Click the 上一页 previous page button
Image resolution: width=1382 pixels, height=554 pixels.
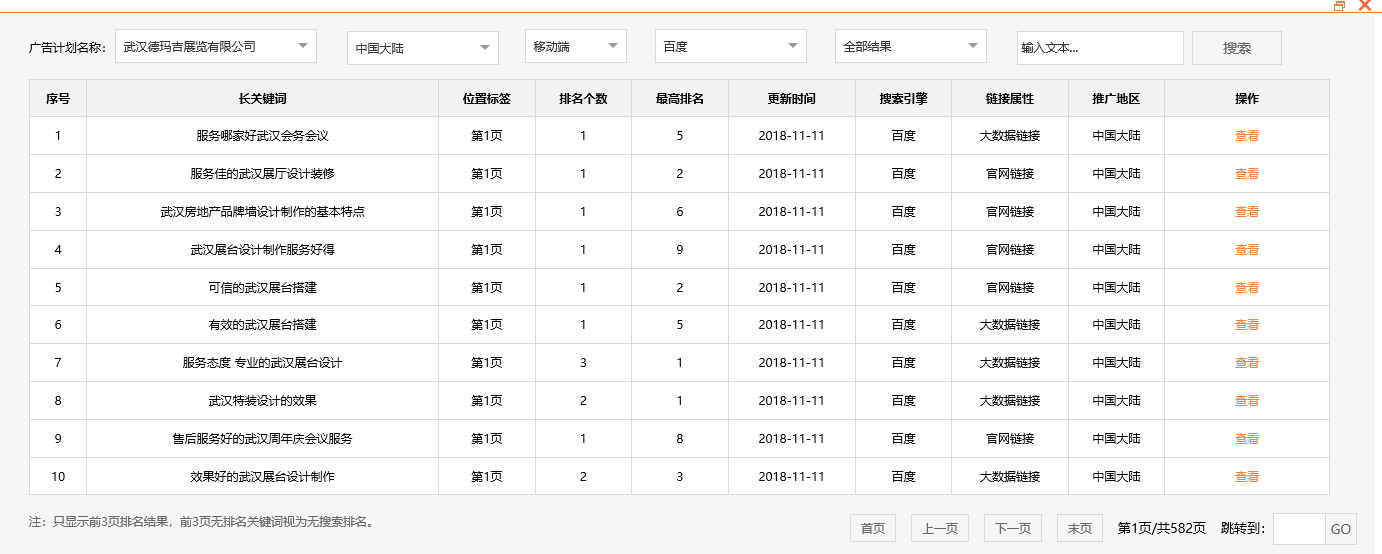click(940, 528)
